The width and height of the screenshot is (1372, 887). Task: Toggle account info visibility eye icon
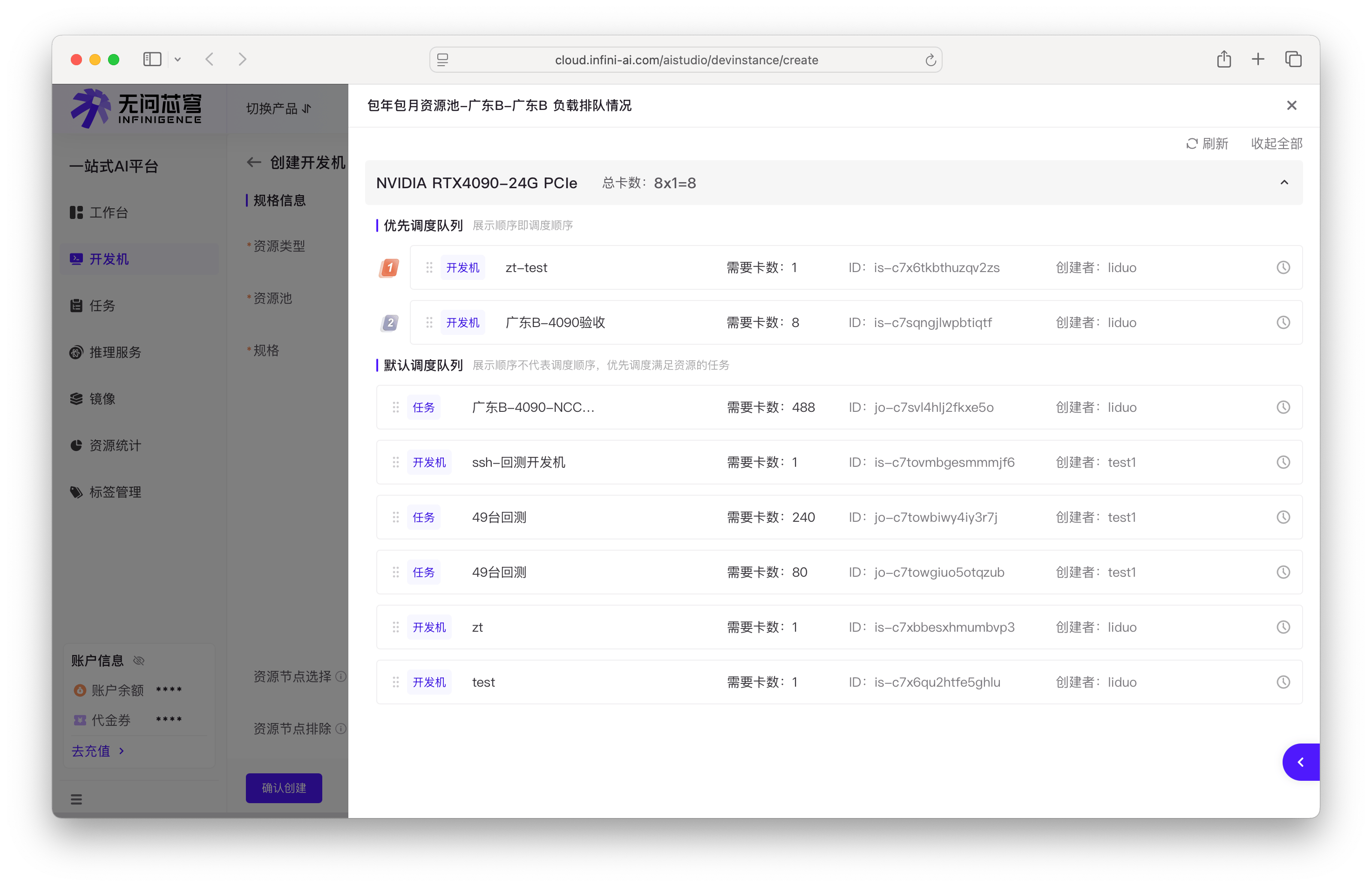[x=139, y=661]
